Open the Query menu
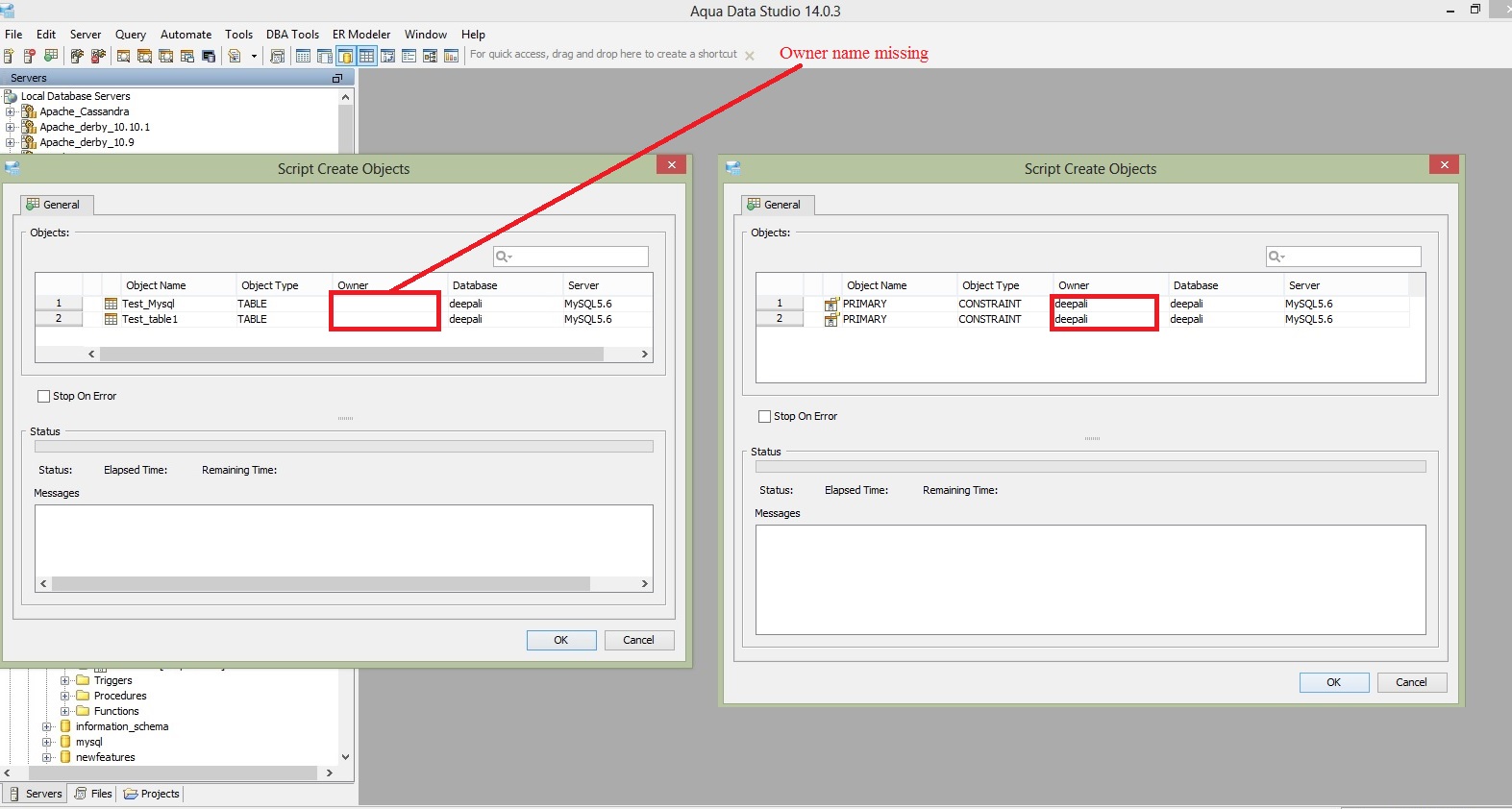 131,35
